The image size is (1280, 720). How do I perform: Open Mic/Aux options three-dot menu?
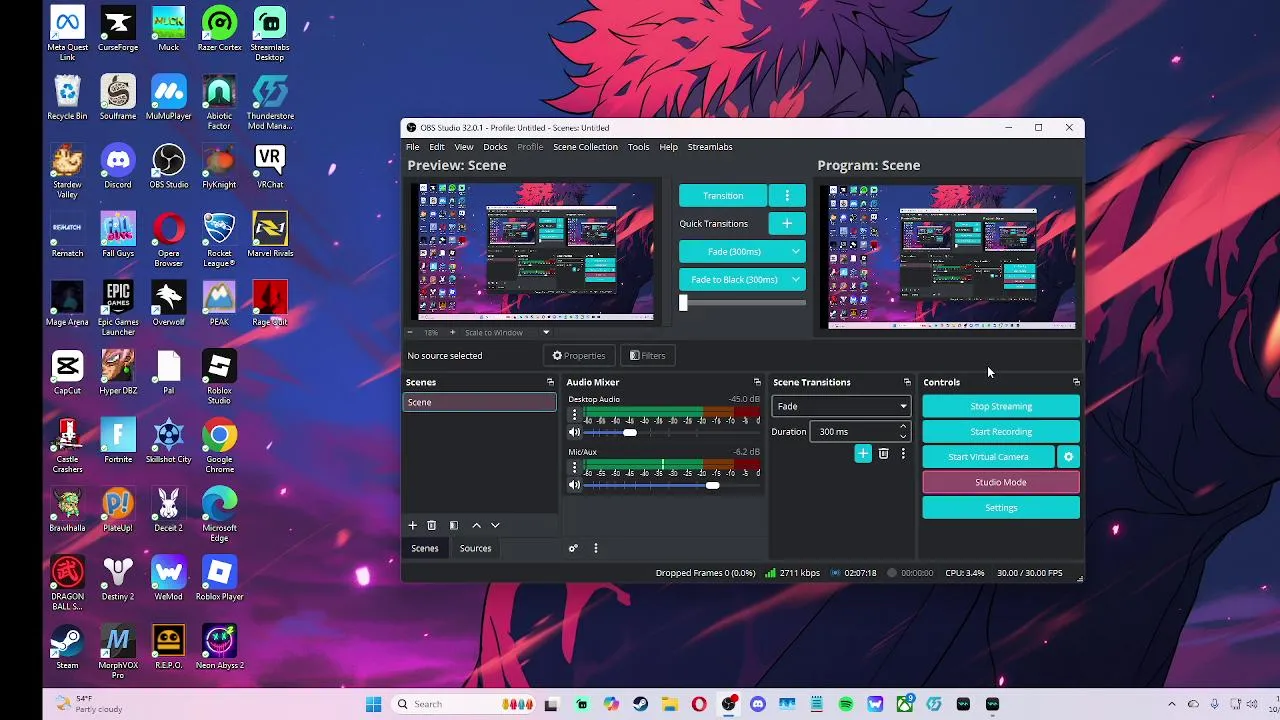point(574,467)
